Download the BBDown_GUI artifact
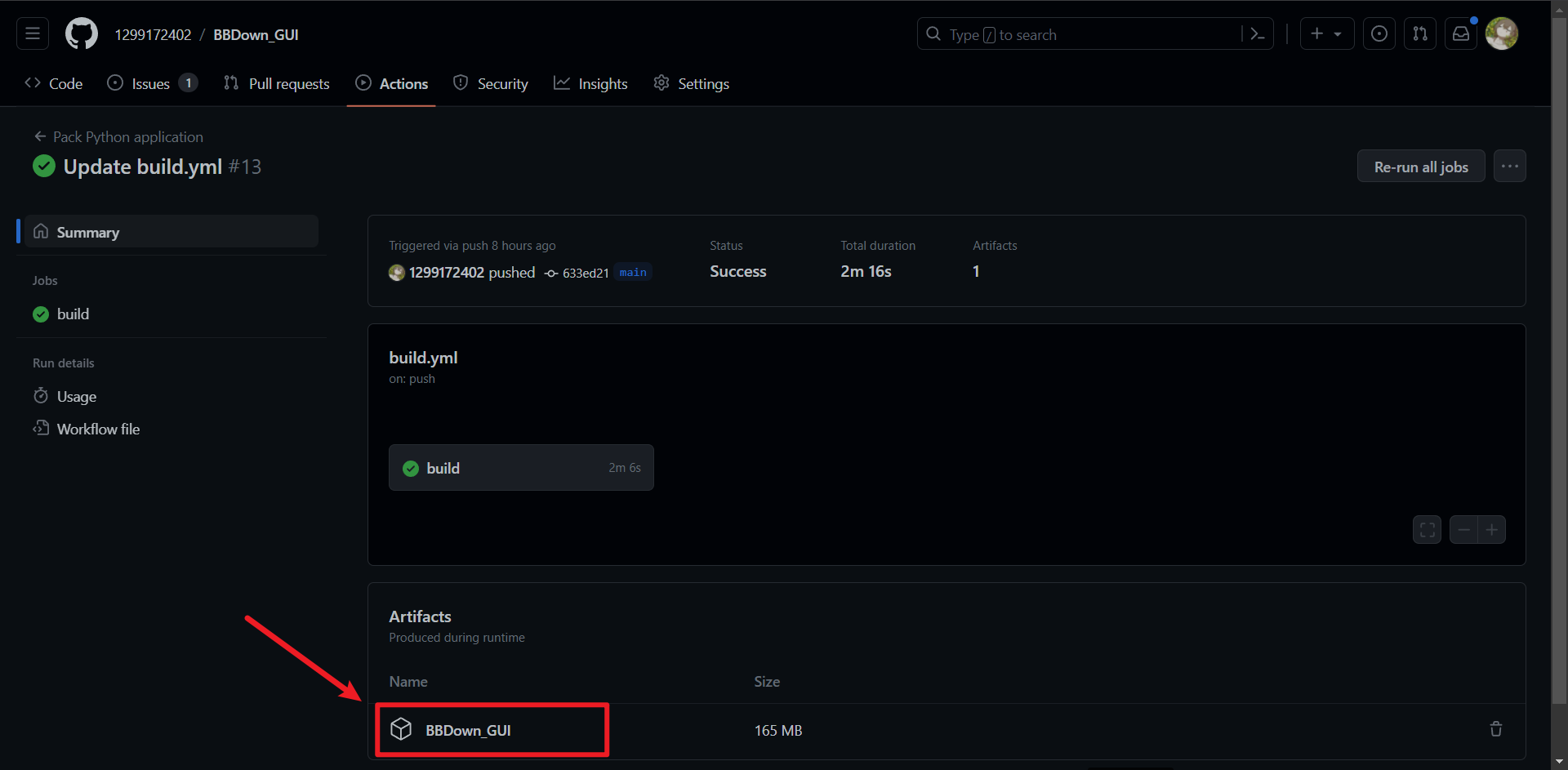The image size is (1568, 770). coord(468,730)
